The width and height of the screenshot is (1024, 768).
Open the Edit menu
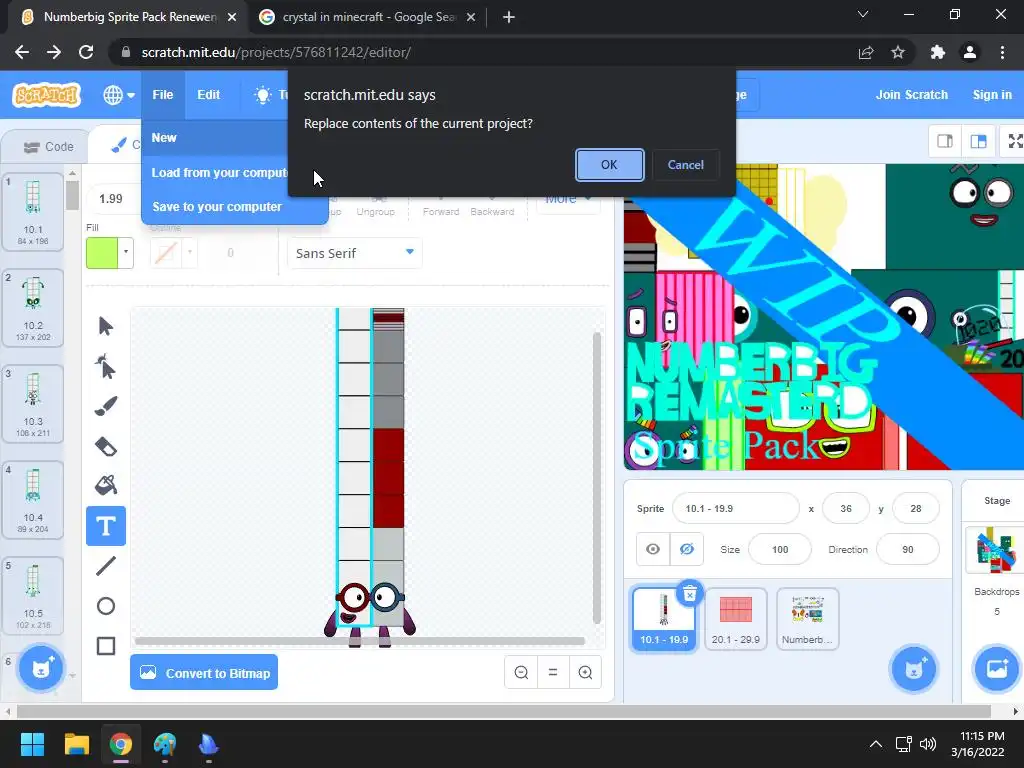208,95
